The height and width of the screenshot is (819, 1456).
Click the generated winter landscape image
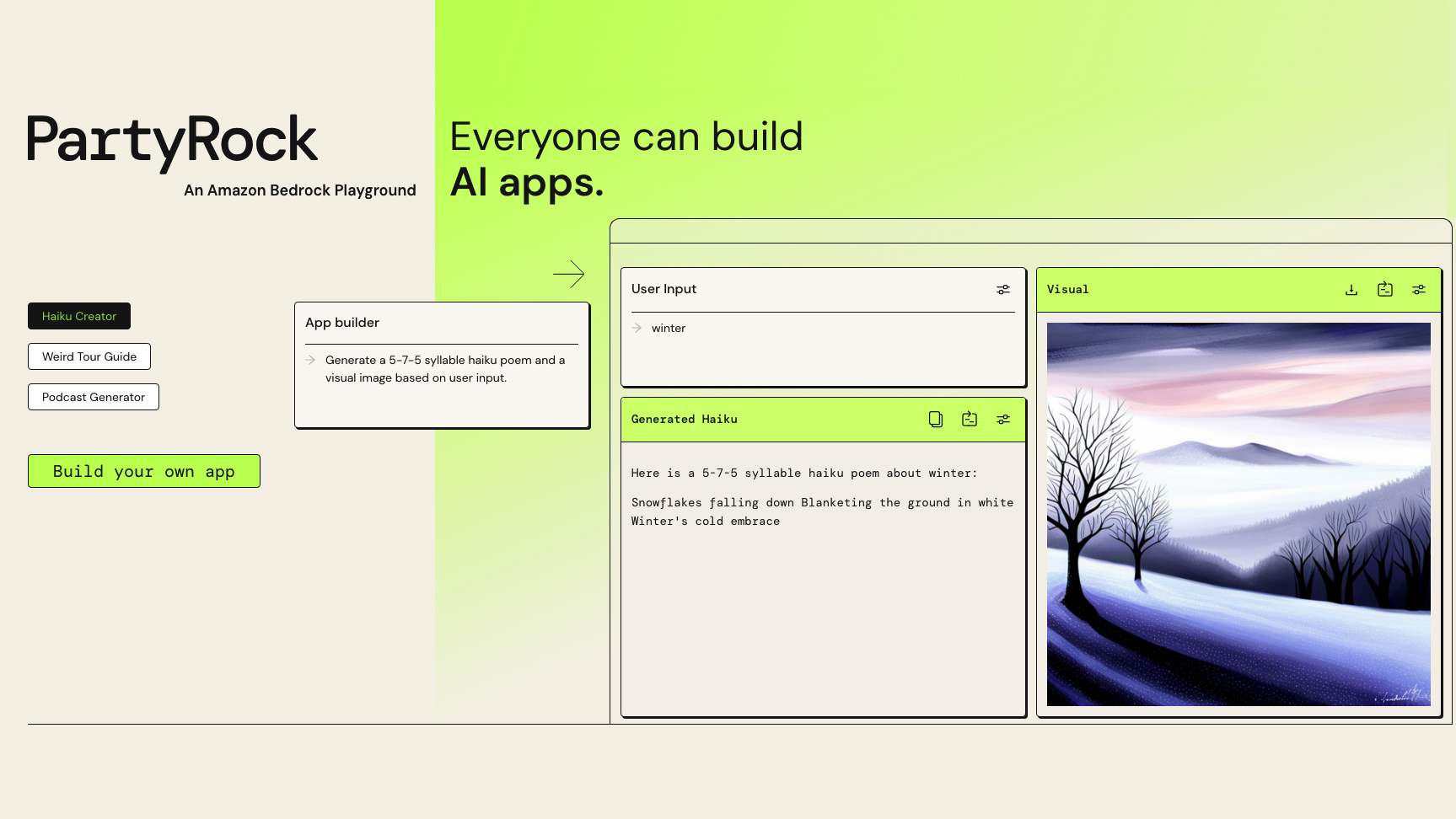1238,514
